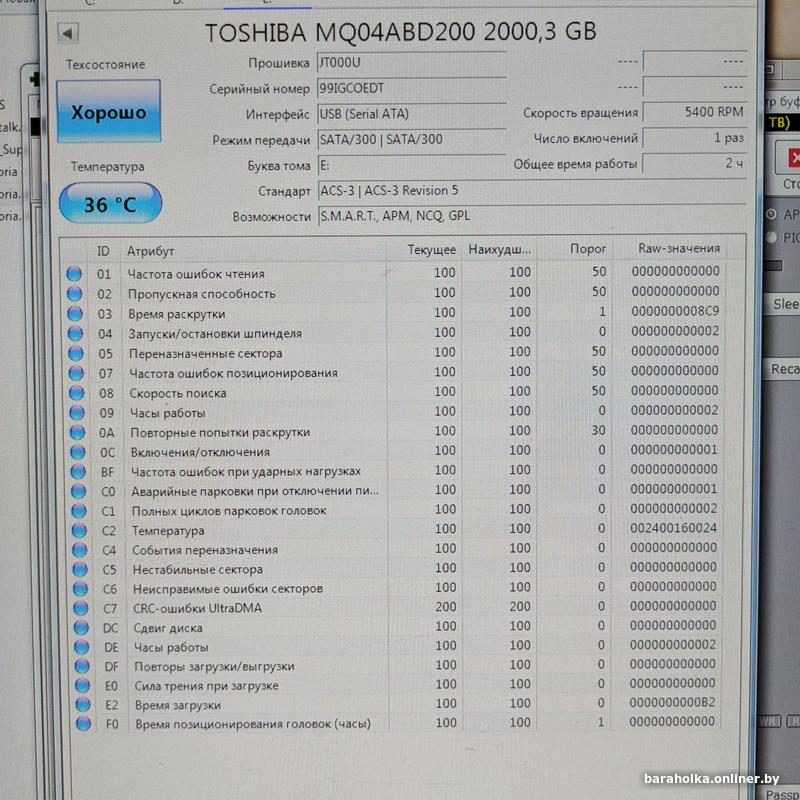Click the Техсостояние label
This screenshot has height=800, width=800.
pos(105,64)
